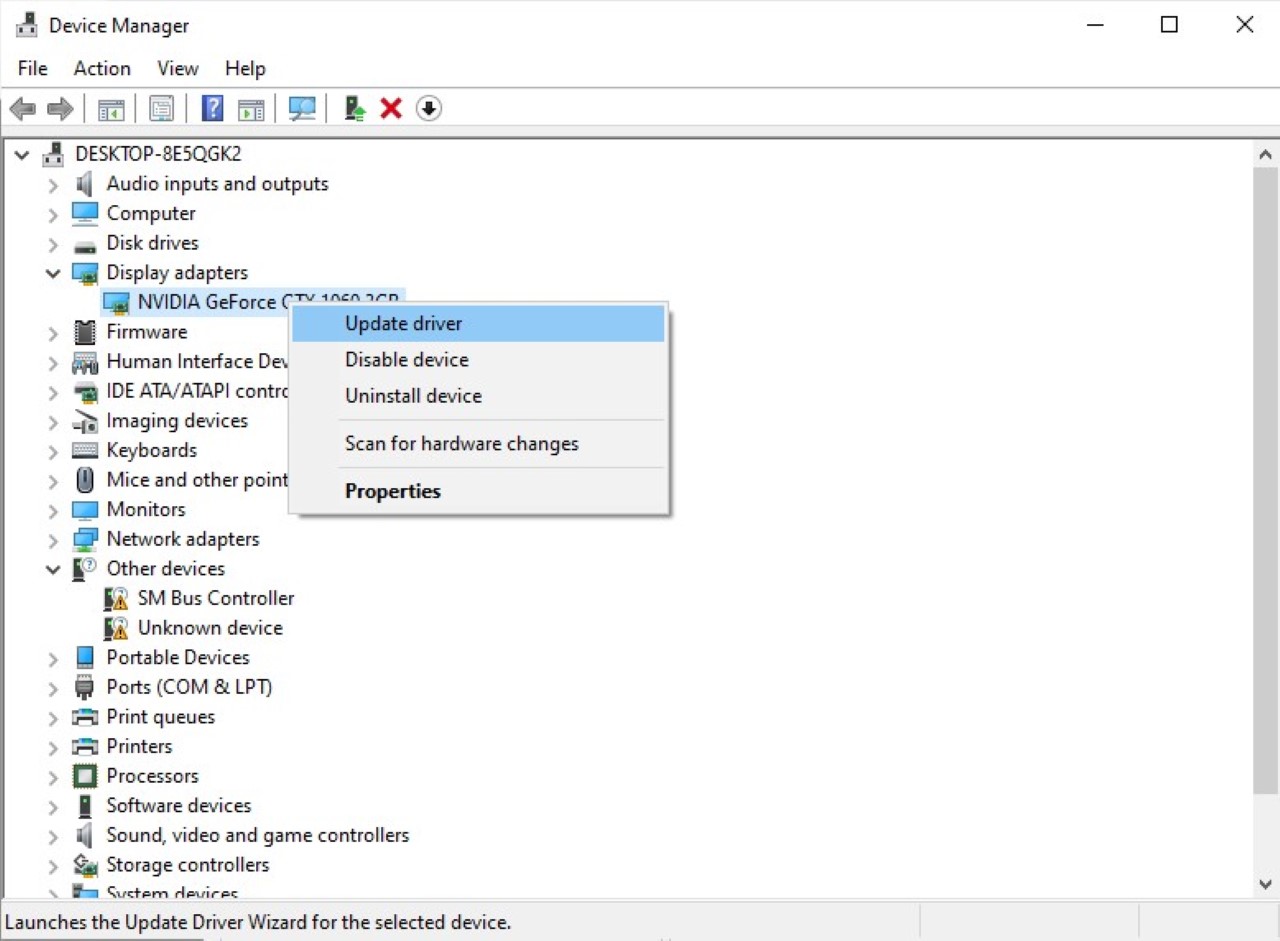This screenshot has height=941, width=1280.
Task: Click Show/Hide Console Tree toolbar icon
Action: [x=111, y=108]
